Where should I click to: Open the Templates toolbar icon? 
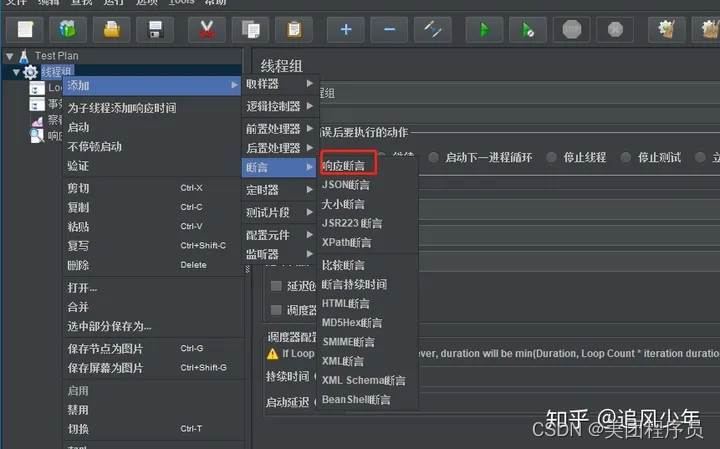68,30
